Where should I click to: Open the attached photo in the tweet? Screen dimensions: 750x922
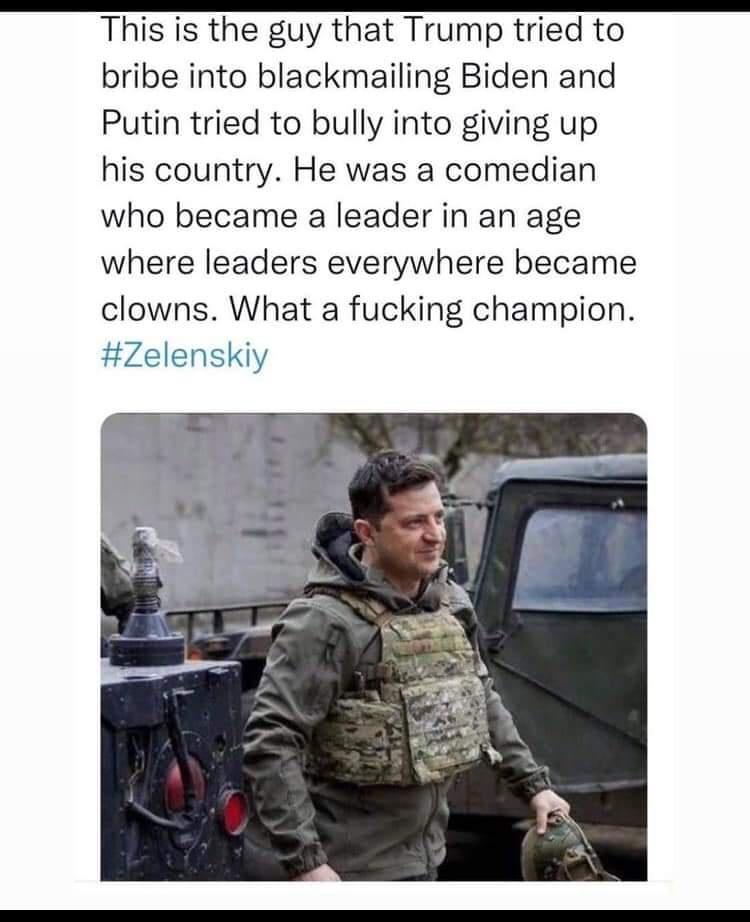374,647
